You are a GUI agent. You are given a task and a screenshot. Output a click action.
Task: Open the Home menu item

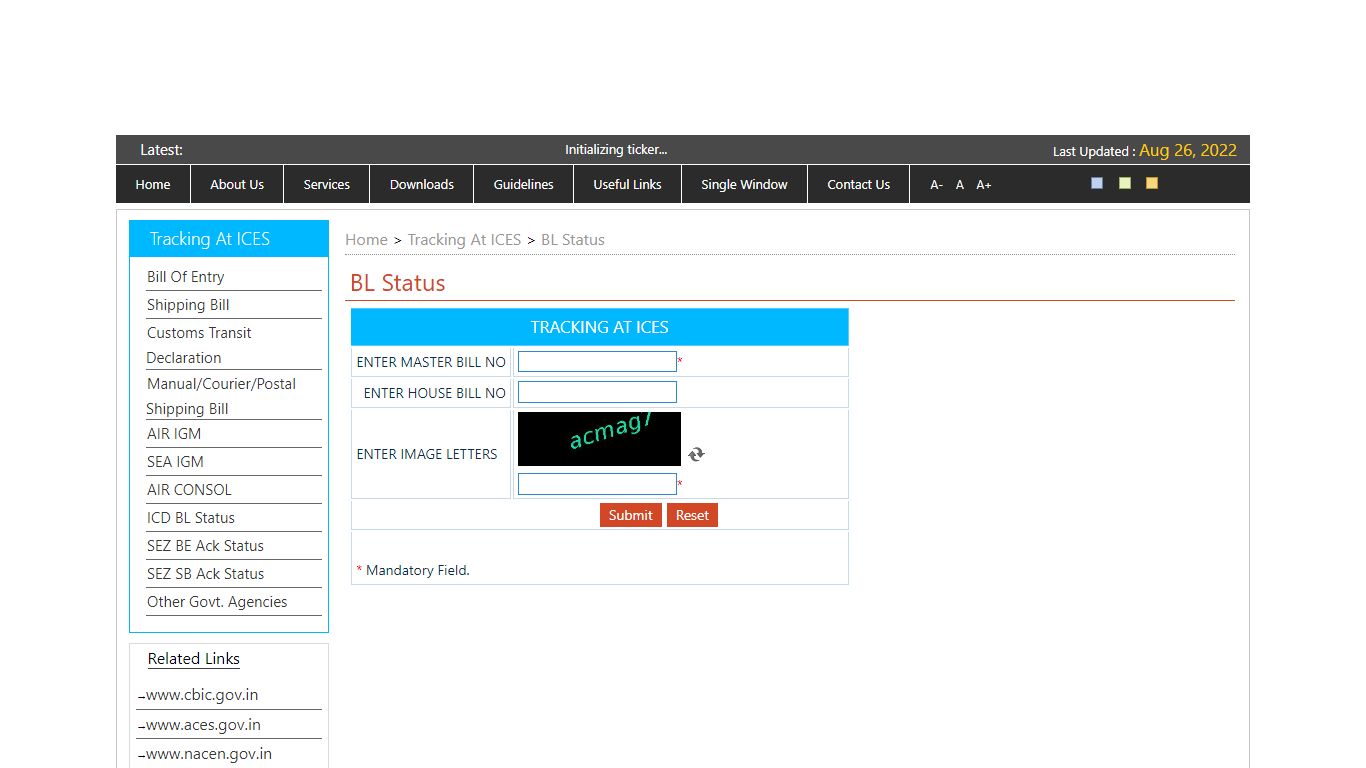(x=153, y=184)
